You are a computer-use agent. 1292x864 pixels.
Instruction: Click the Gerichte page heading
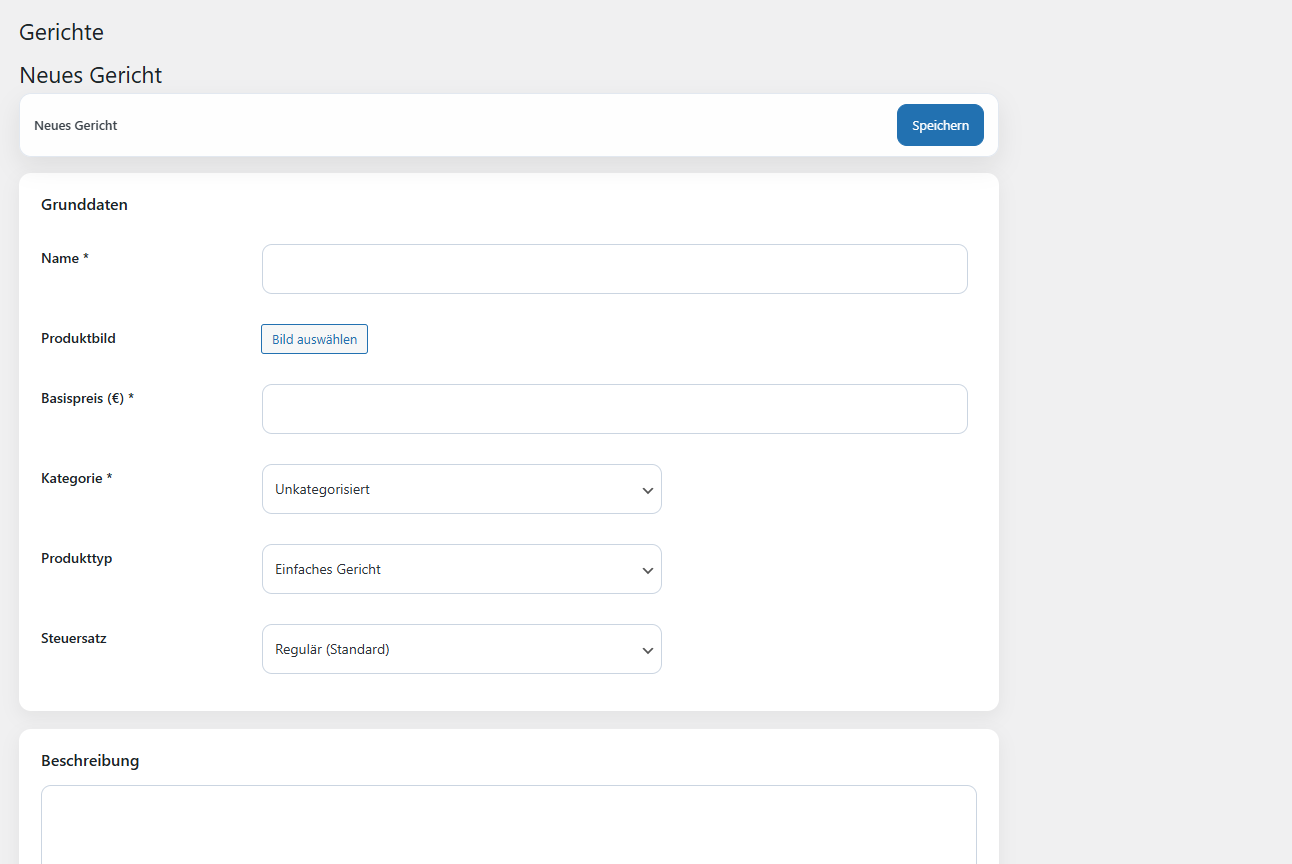61,32
